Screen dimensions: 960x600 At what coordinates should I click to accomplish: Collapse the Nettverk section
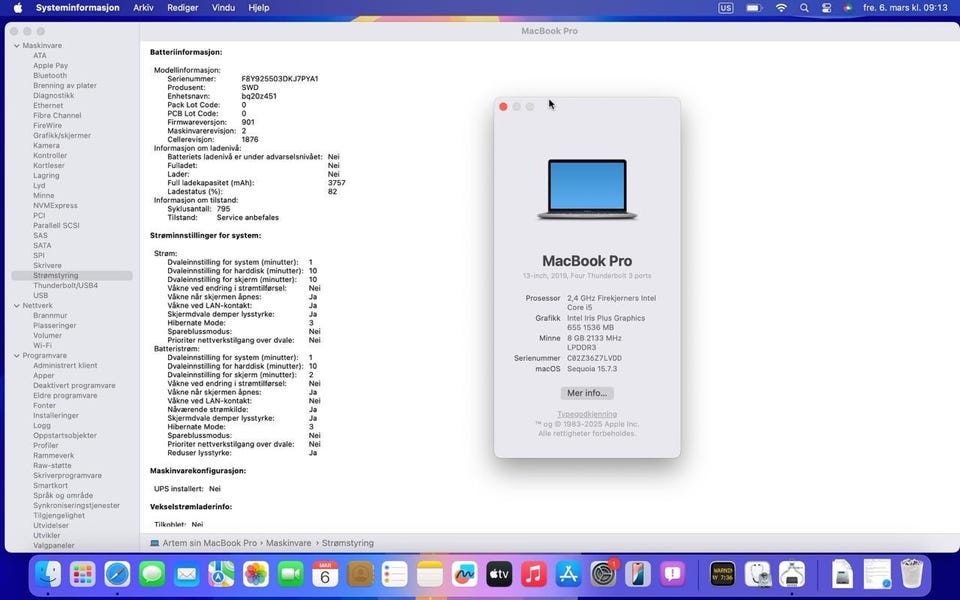click(x=17, y=306)
